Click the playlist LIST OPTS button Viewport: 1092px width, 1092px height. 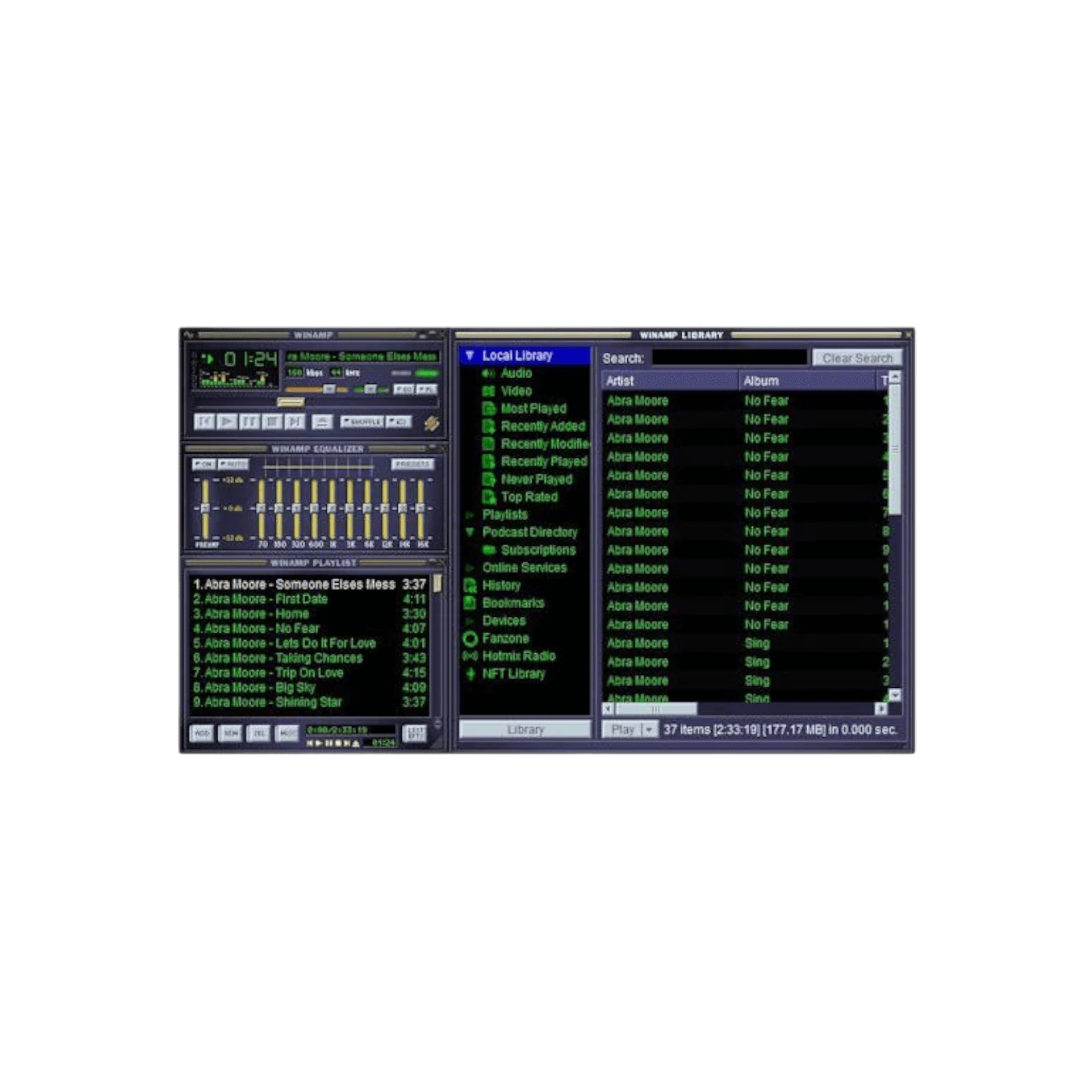[x=415, y=733]
